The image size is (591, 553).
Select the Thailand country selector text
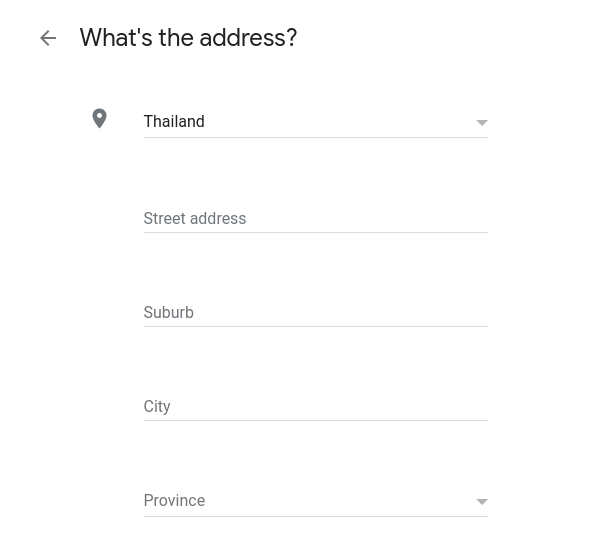coord(316,122)
